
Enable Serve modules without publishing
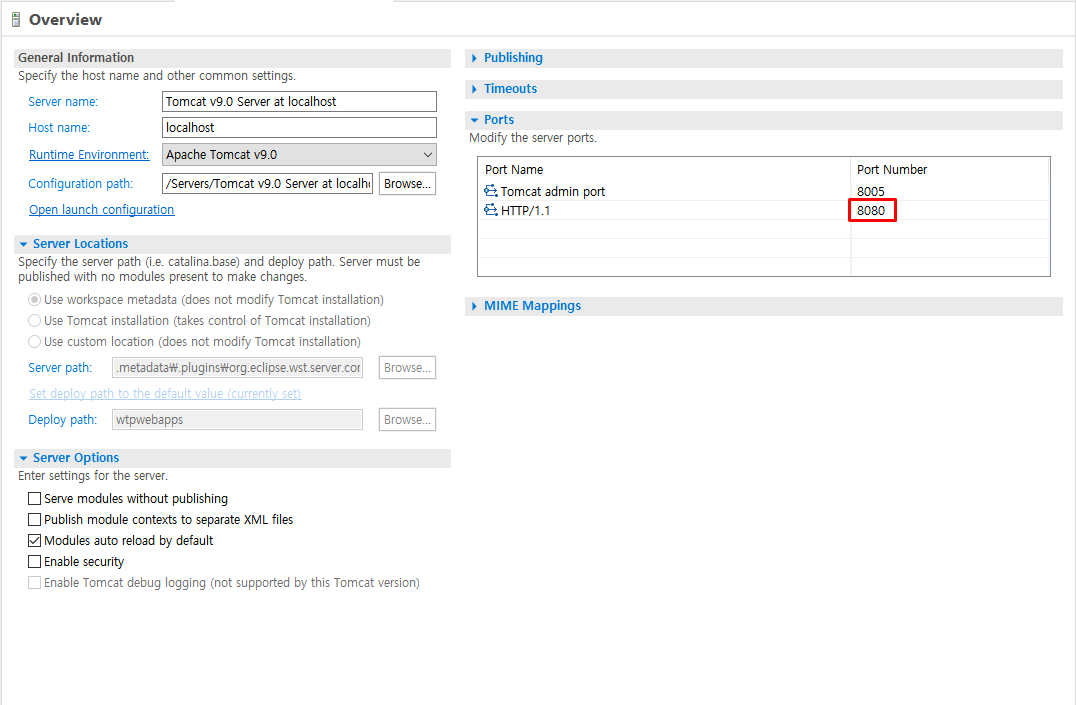[34, 498]
